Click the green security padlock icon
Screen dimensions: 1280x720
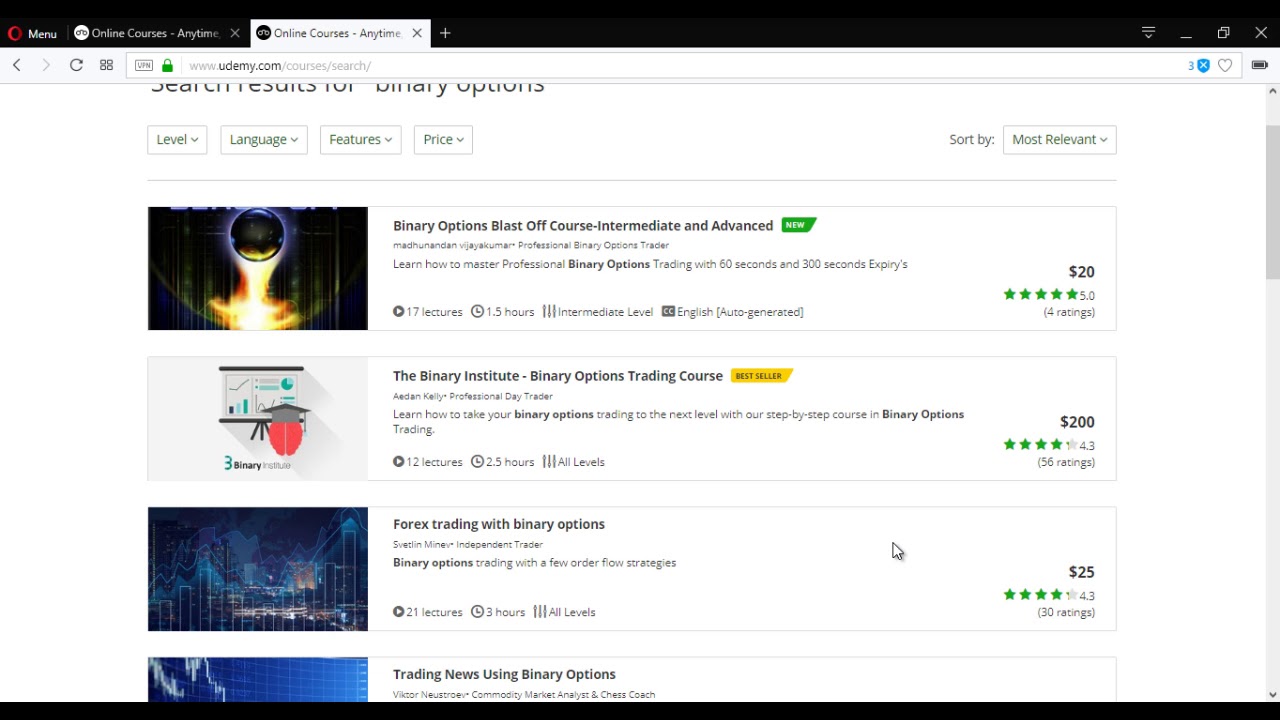(167, 65)
